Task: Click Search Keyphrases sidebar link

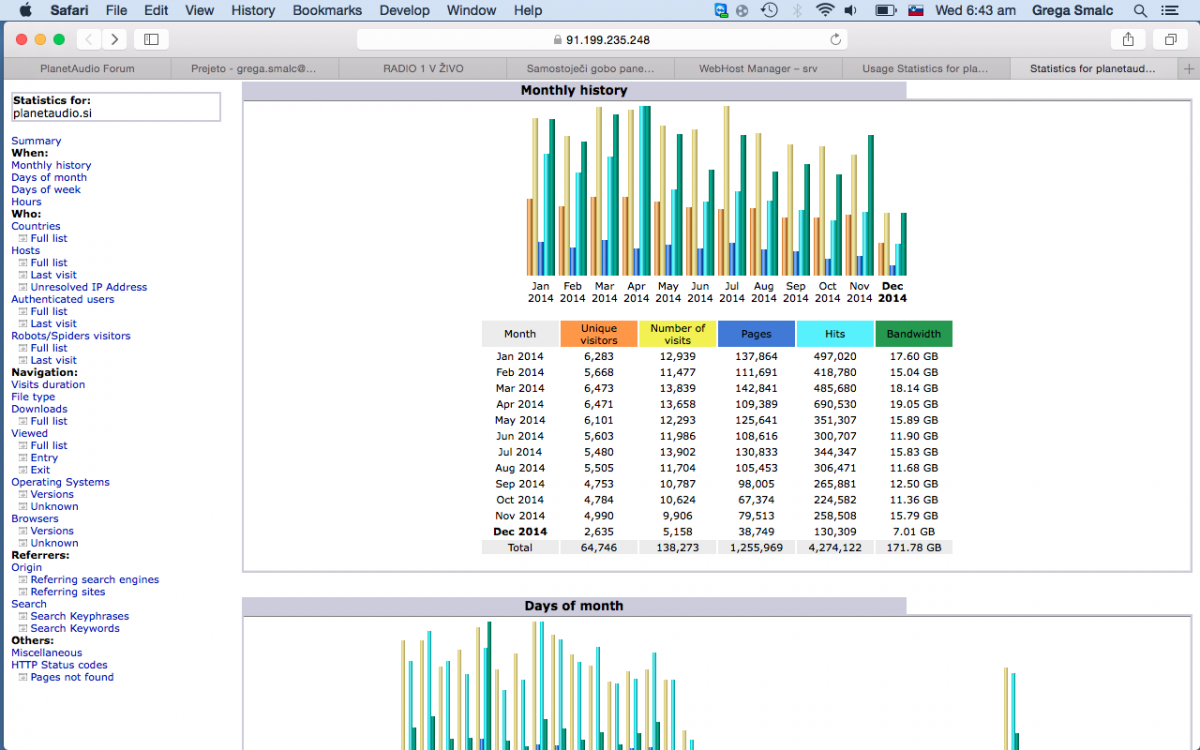Action: pyautogui.click(x=79, y=616)
